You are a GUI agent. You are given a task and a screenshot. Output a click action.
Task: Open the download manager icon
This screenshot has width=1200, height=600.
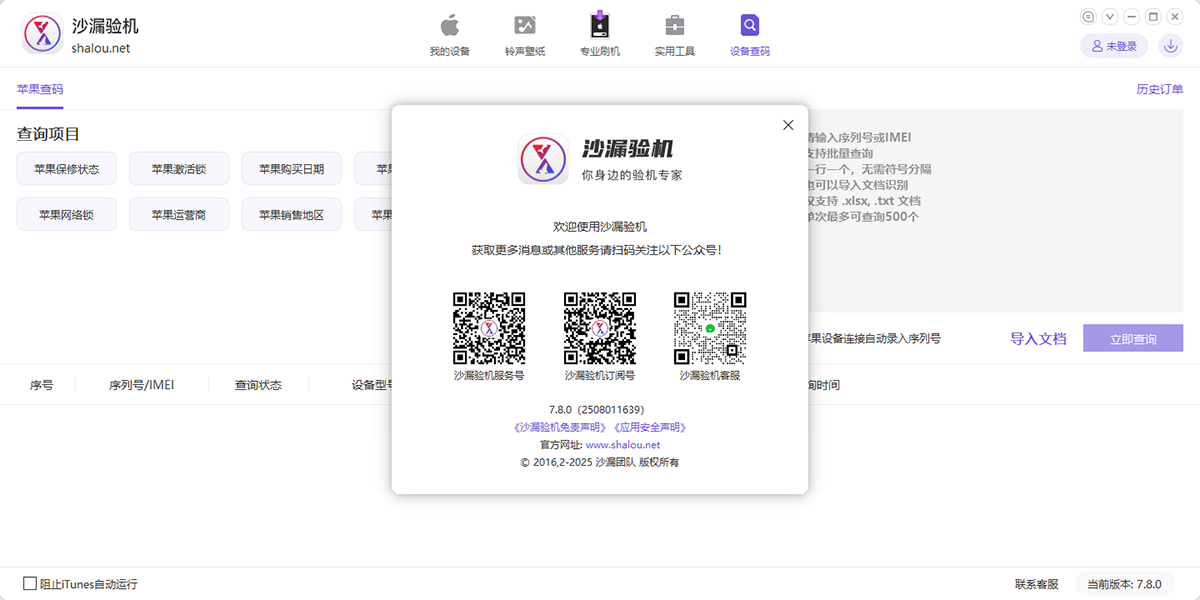point(1170,46)
